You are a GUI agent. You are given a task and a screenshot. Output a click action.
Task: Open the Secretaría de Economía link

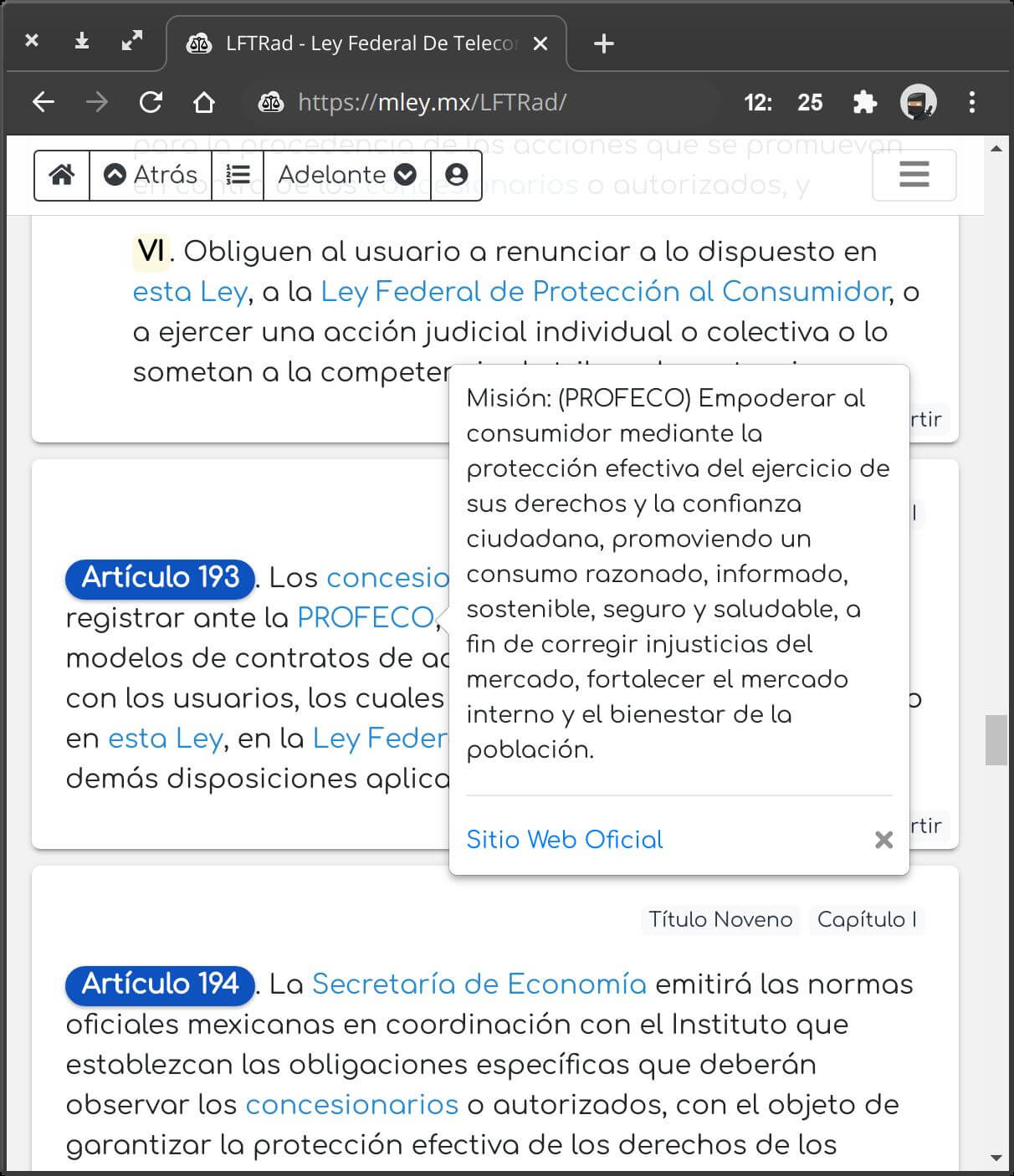click(x=479, y=984)
